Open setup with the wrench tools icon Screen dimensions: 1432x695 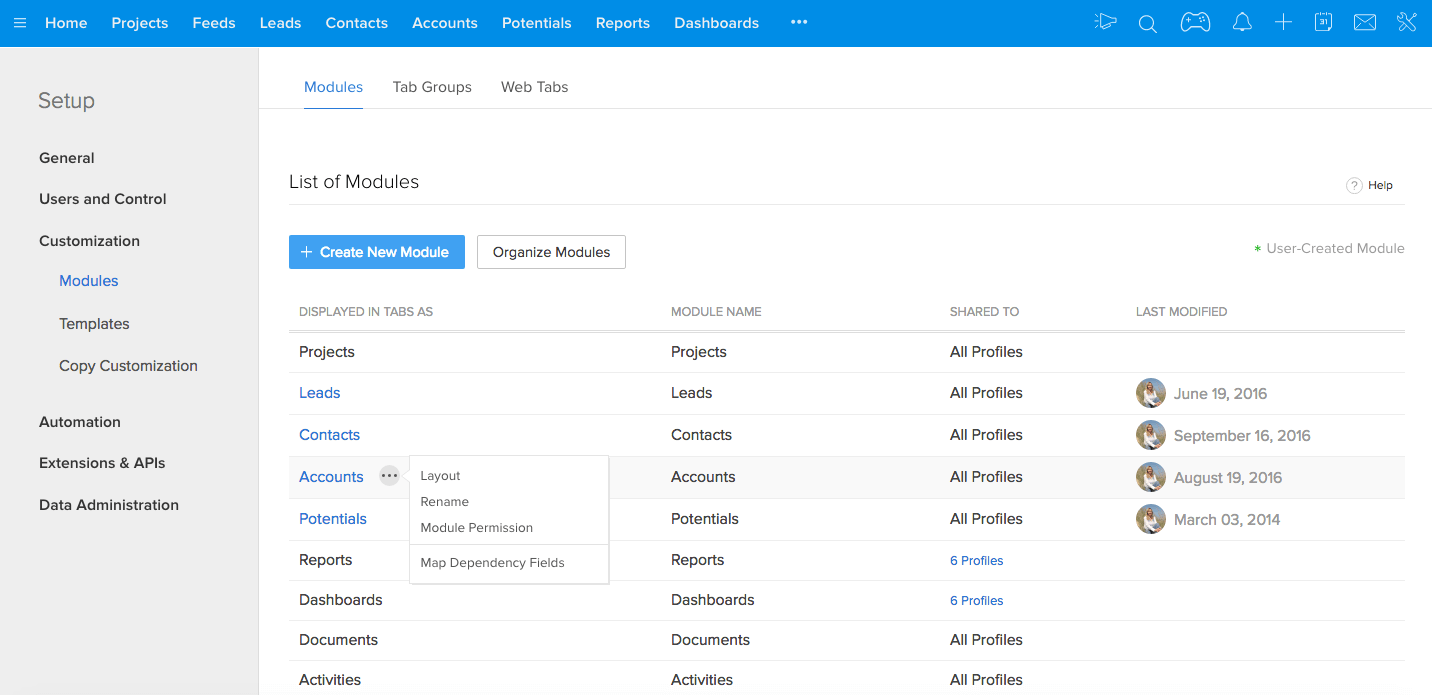(x=1407, y=22)
